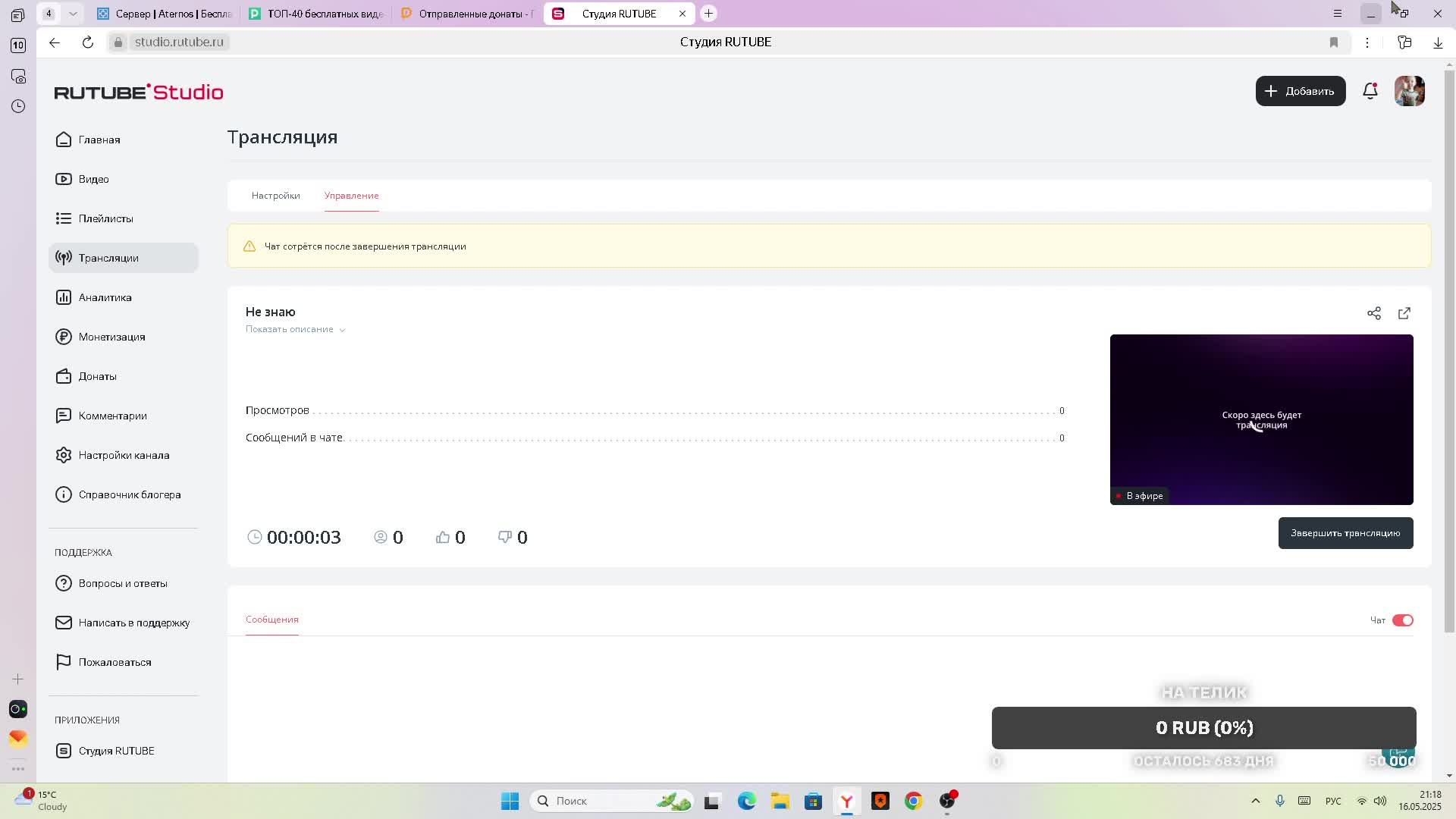This screenshot has height=819, width=1456.
Task: Open broadcast in new window icon
Action: pos(1404,313)
